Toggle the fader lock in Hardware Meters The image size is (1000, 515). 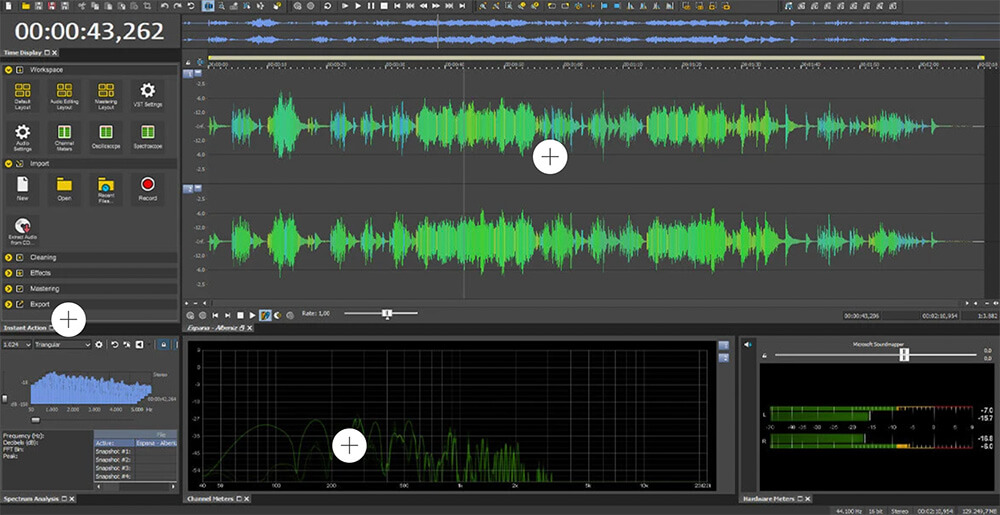coord(764,356)
